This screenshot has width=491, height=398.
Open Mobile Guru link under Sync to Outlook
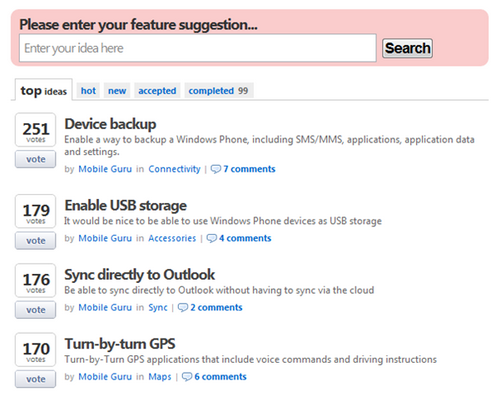tap(105, 308)
